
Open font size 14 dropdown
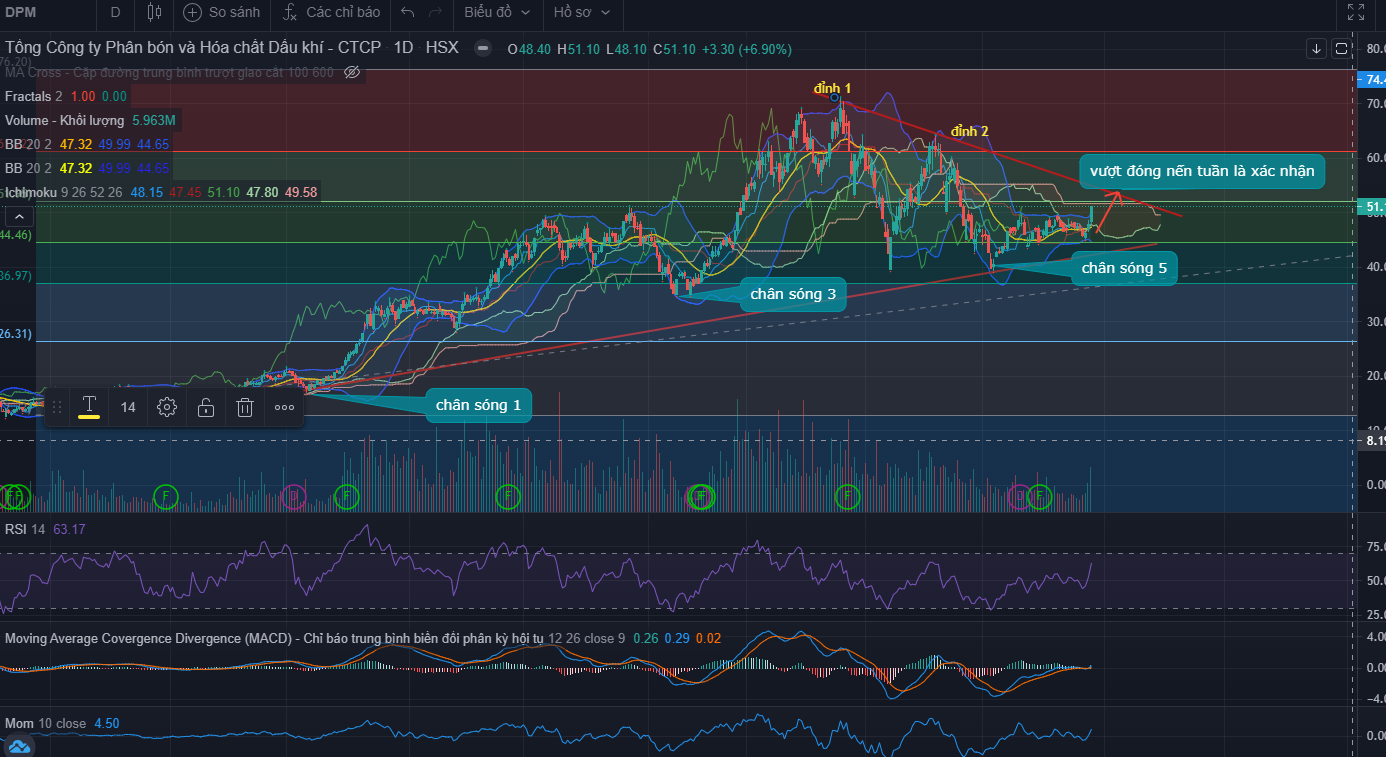[x=128, y=407]
